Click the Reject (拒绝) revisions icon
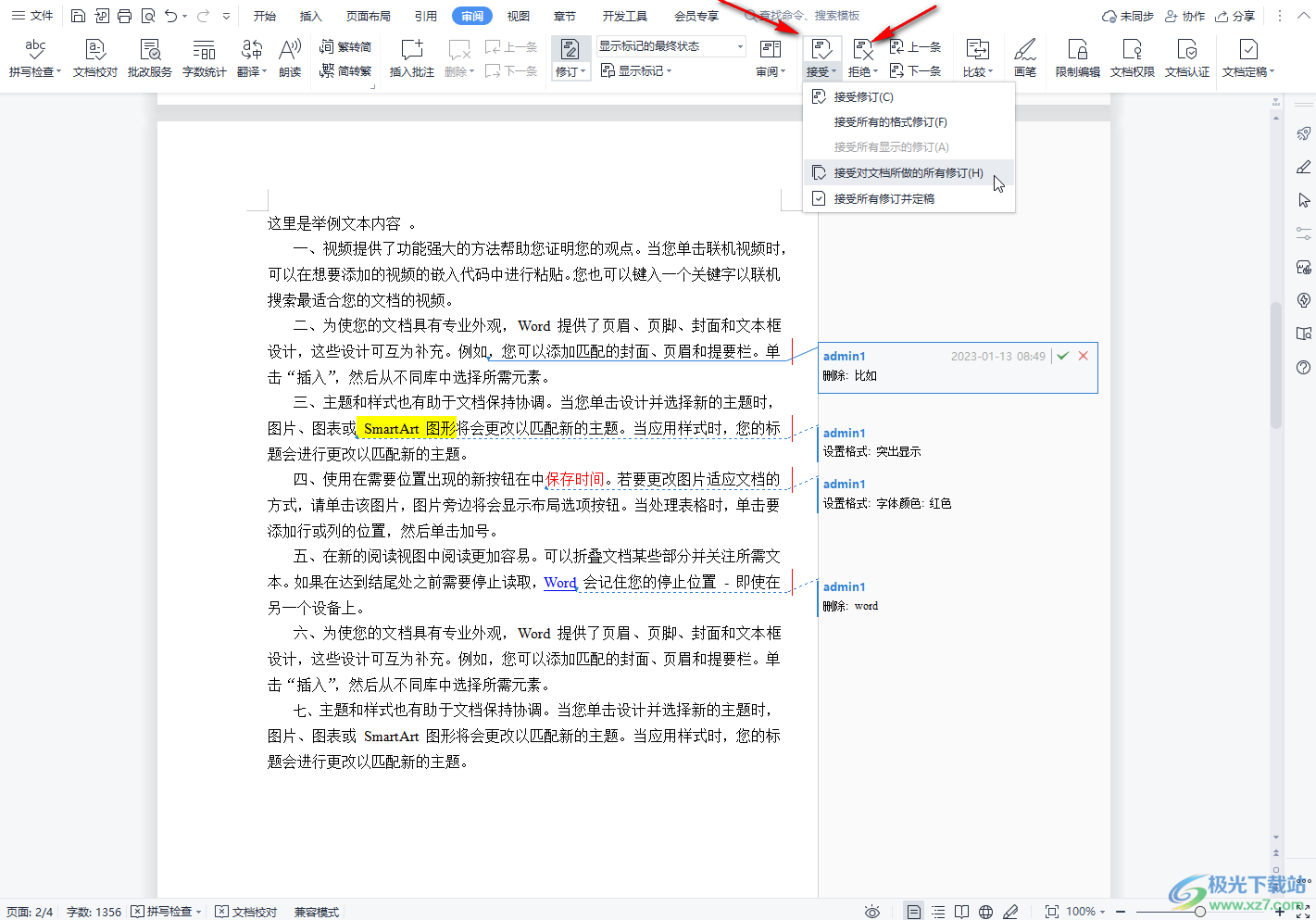This screenshot has width=1316, height=920. [863, 49]
